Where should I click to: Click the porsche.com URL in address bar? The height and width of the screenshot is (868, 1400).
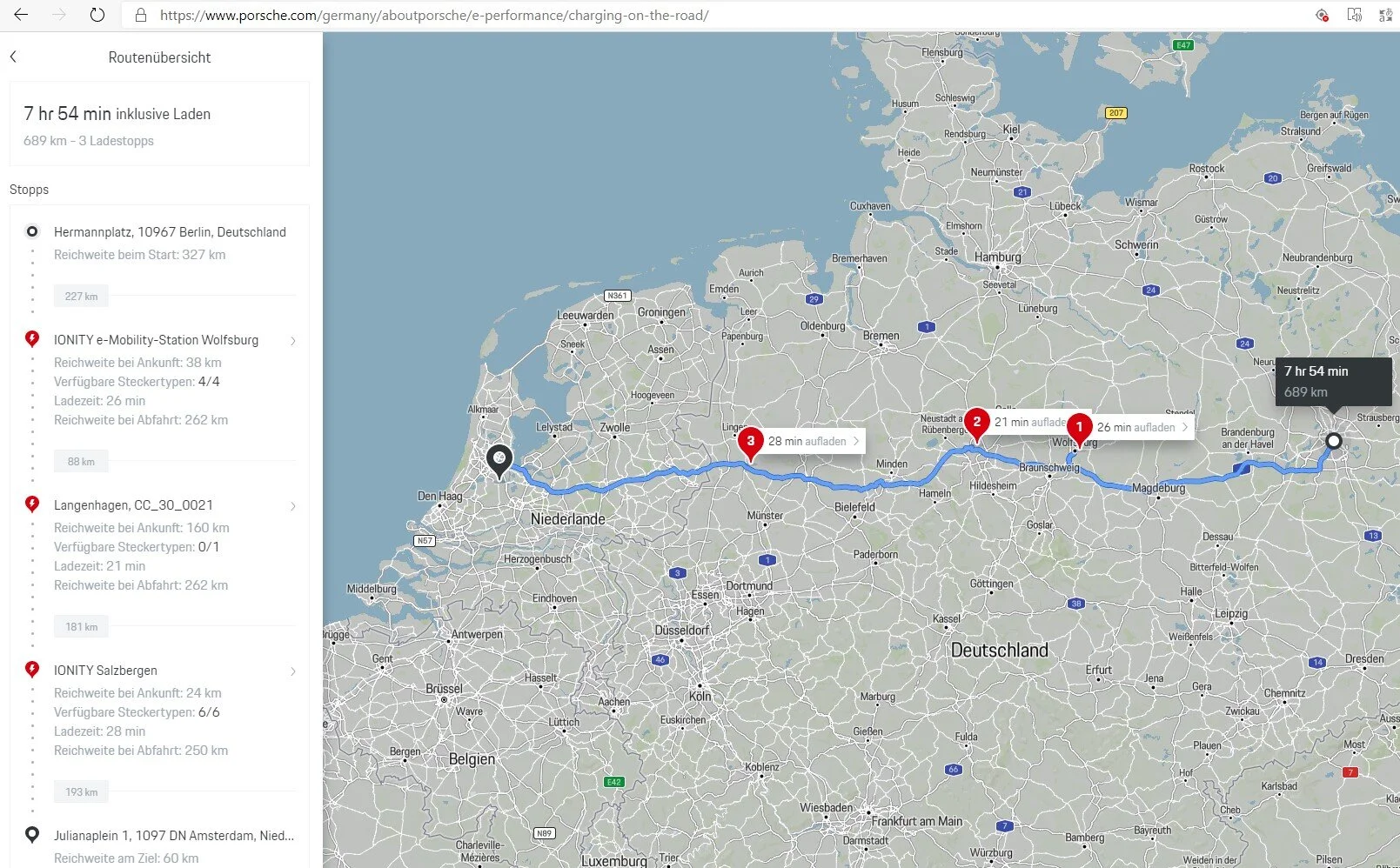pos(434,15)
